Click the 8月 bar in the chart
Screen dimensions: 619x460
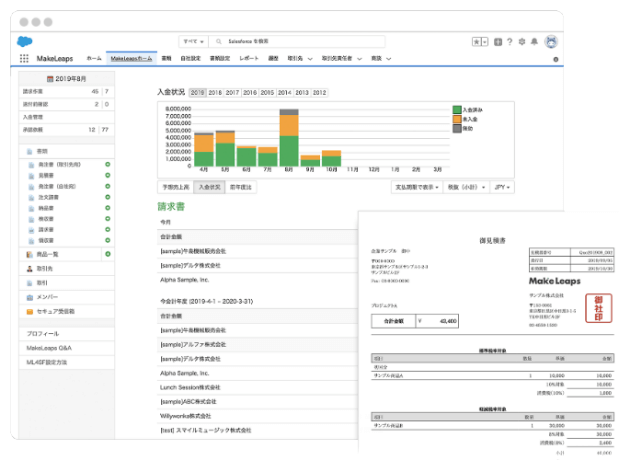[x=289, y=138]
